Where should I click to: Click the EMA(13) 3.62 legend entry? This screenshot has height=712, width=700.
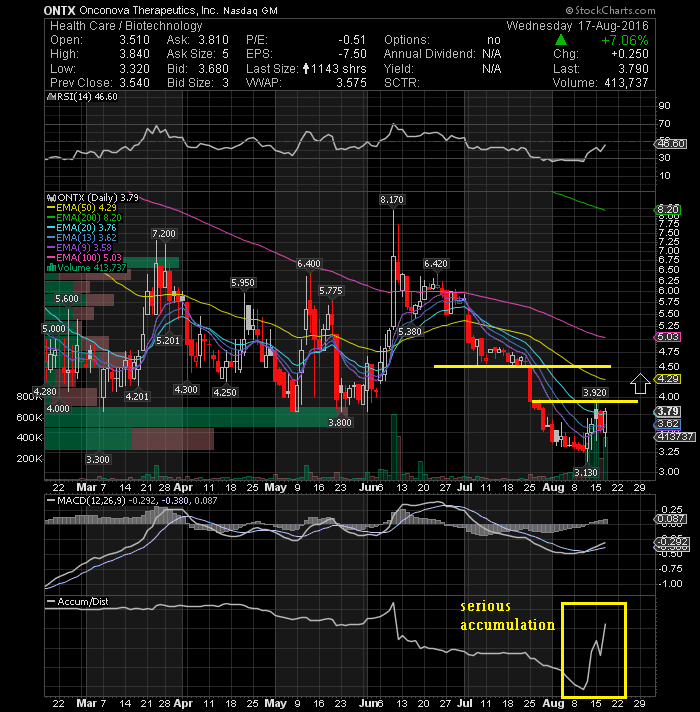pos(82,238)
